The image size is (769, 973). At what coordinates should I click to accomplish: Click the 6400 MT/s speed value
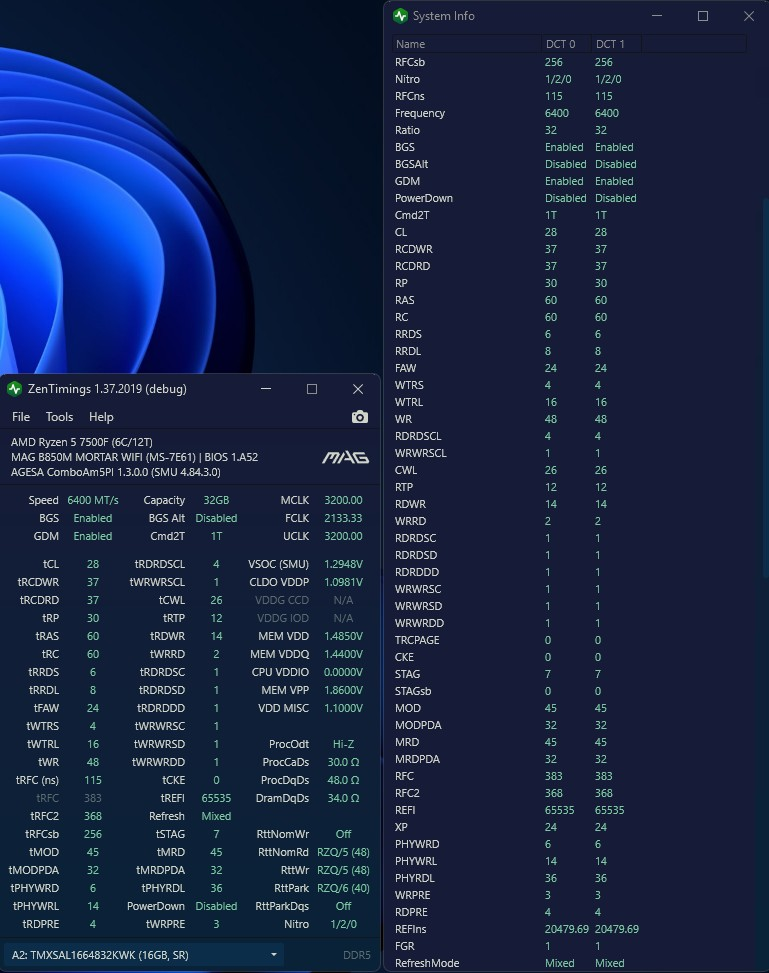92,500
